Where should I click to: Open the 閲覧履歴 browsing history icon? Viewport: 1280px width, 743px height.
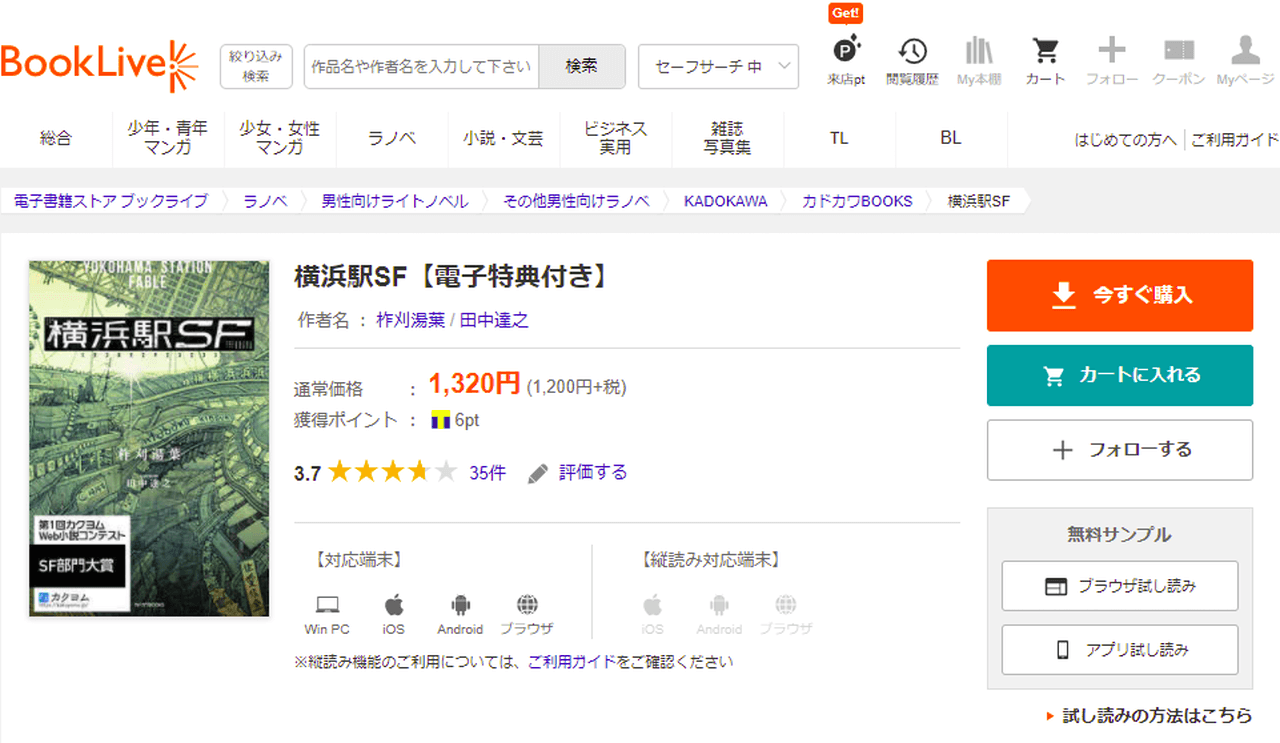[x=911, y=59]
